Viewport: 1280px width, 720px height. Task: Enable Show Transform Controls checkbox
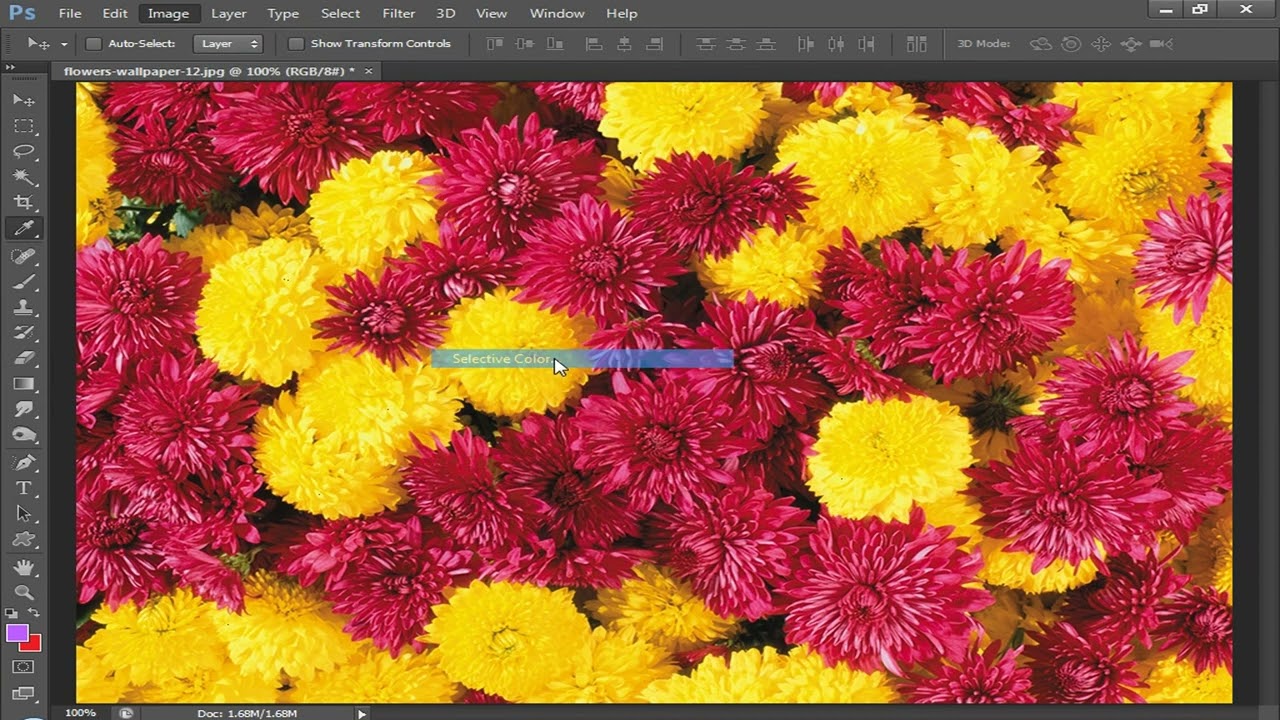[x=296, y=44]
